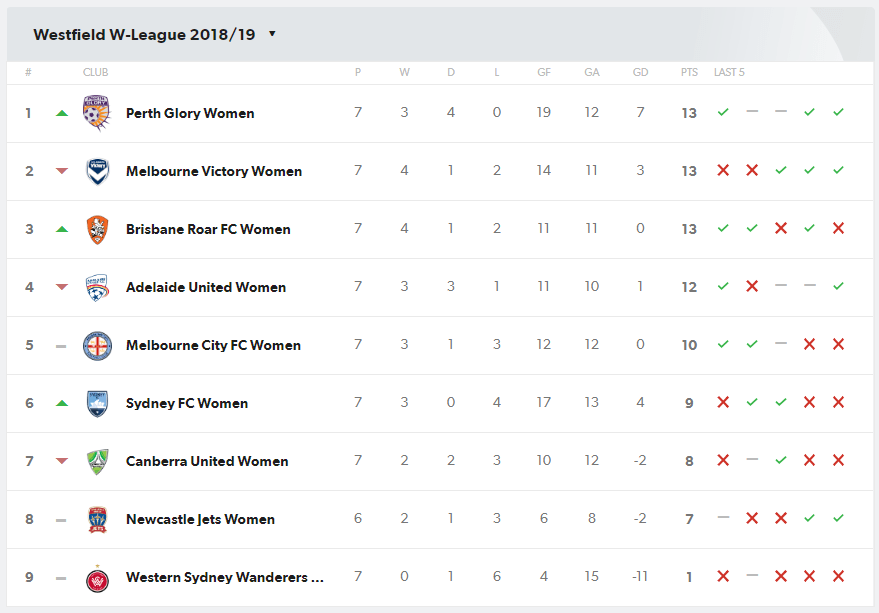This screenshot has height=613, width=879.
Task: Click the Brisbane Roar FC Women crest
Action: (x=98, y=229)
